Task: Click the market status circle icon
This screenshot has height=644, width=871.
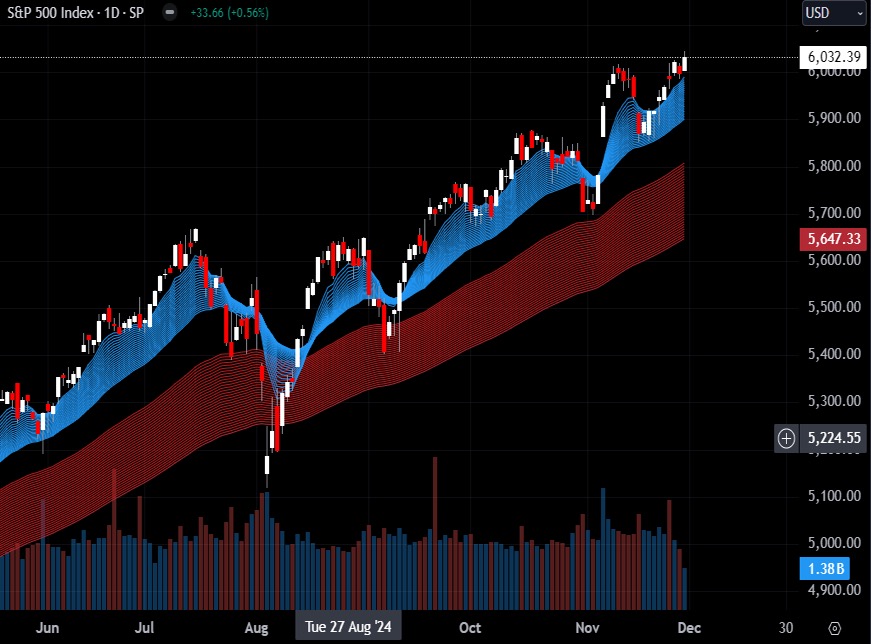Action: tap(170, 13)
